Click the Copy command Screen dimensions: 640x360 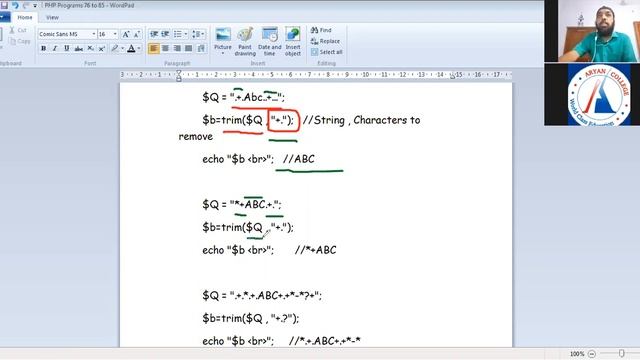click(x=20, y=41)
